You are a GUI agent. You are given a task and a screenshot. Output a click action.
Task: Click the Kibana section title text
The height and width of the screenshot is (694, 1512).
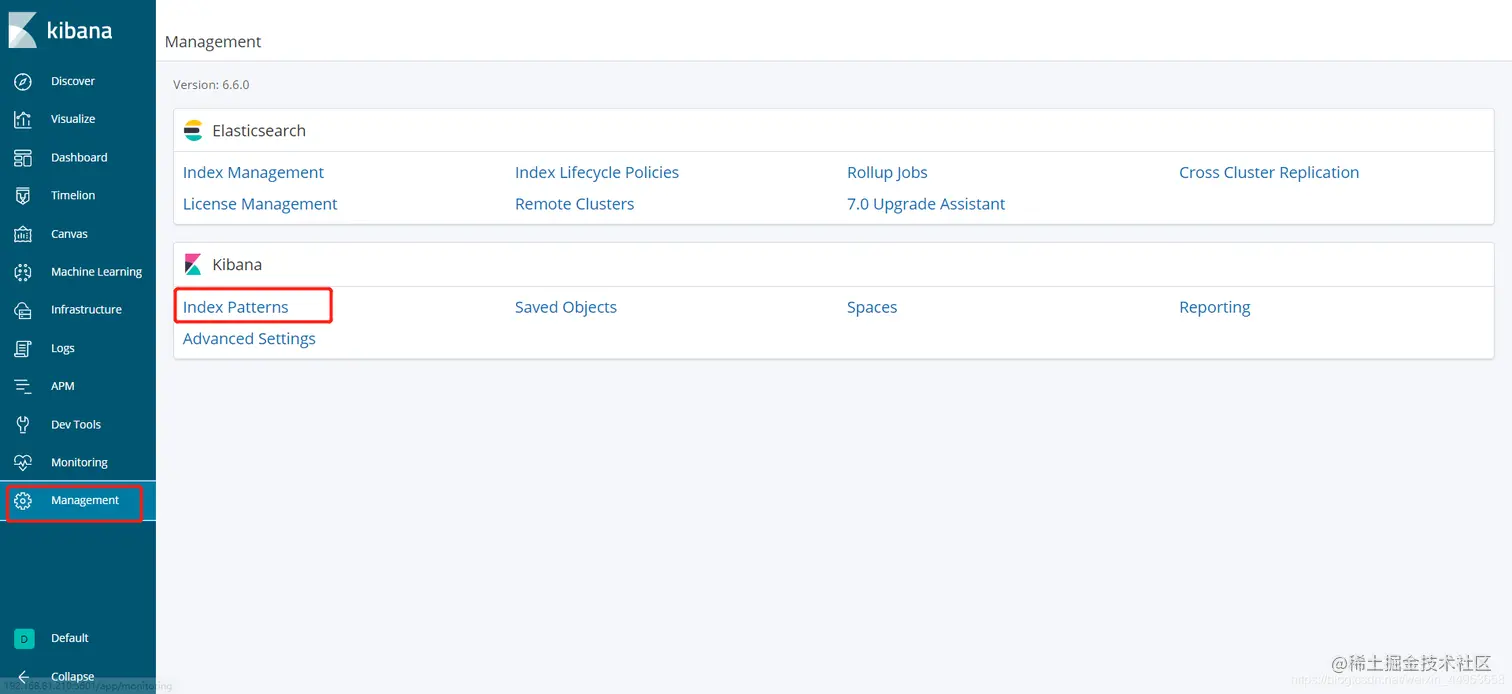click(237, 265)
